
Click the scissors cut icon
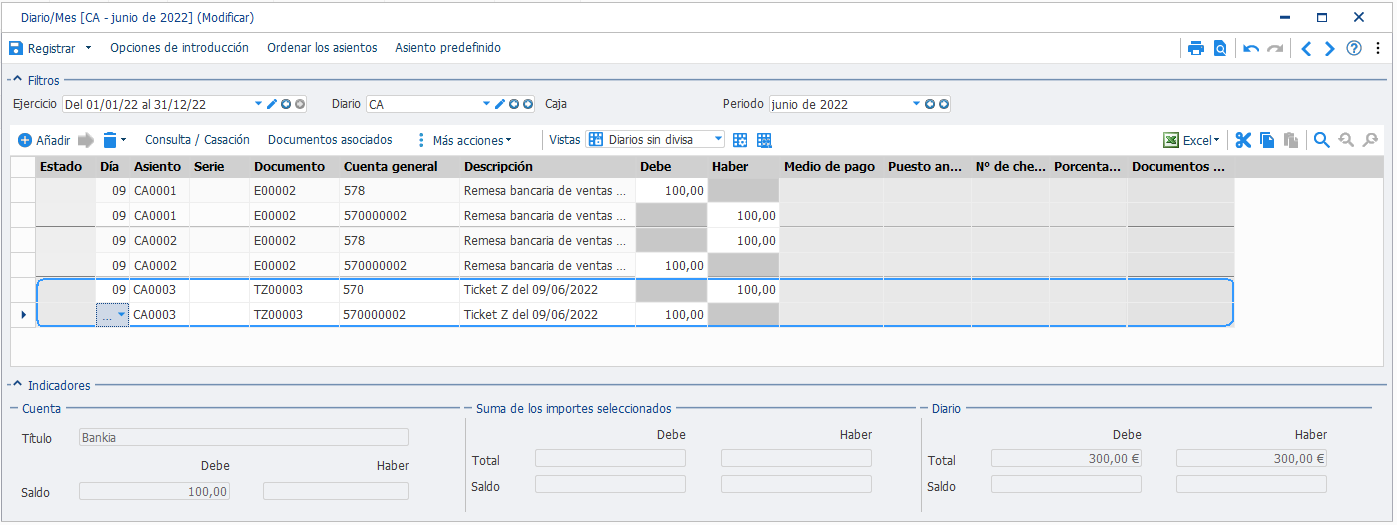pos(1243,140)
